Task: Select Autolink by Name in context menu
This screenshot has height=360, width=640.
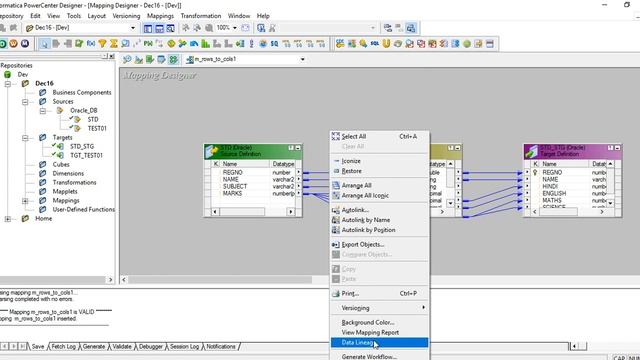Action: coord(380,220)
